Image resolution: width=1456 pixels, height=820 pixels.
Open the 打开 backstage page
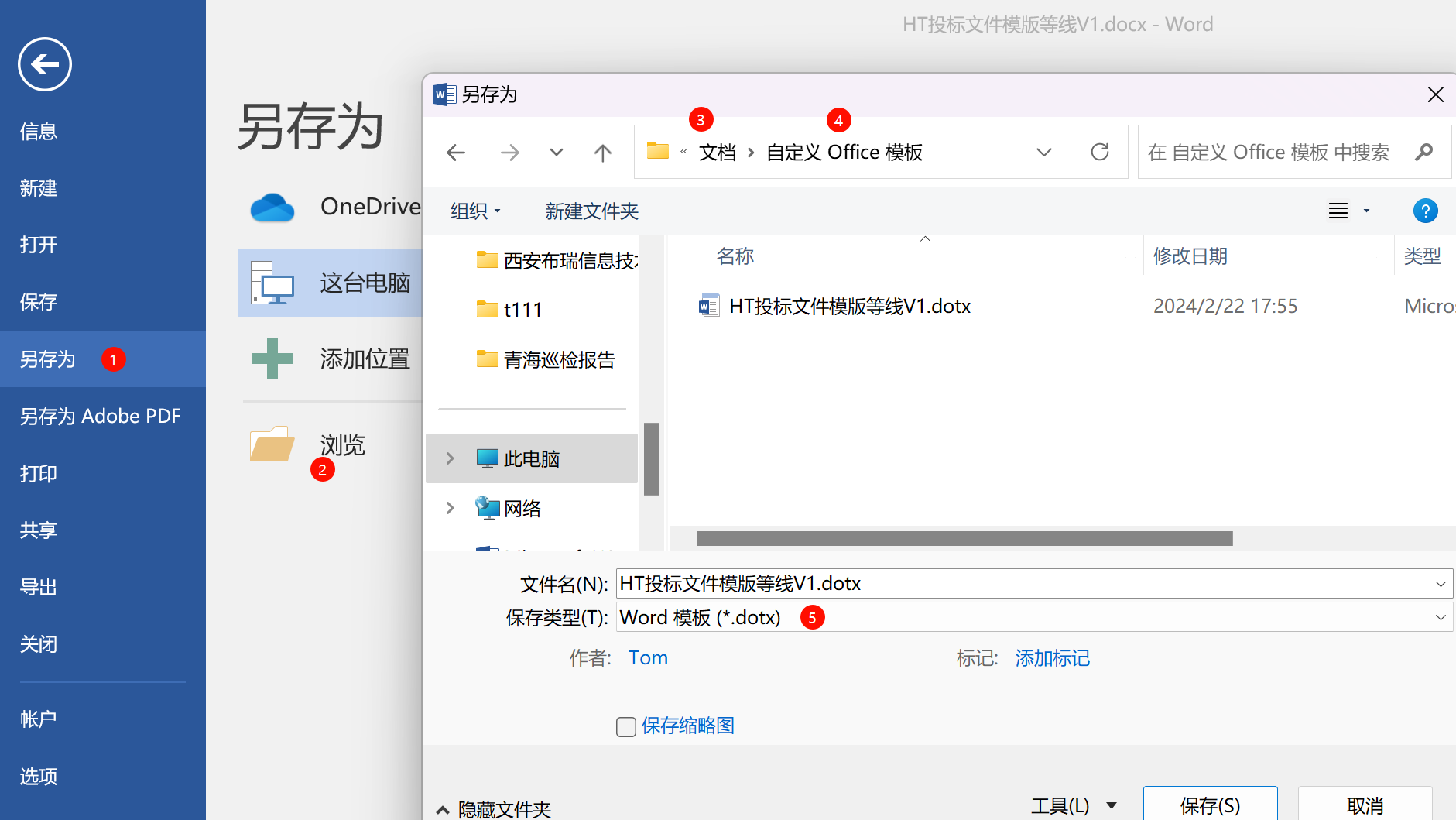(39, 245)
